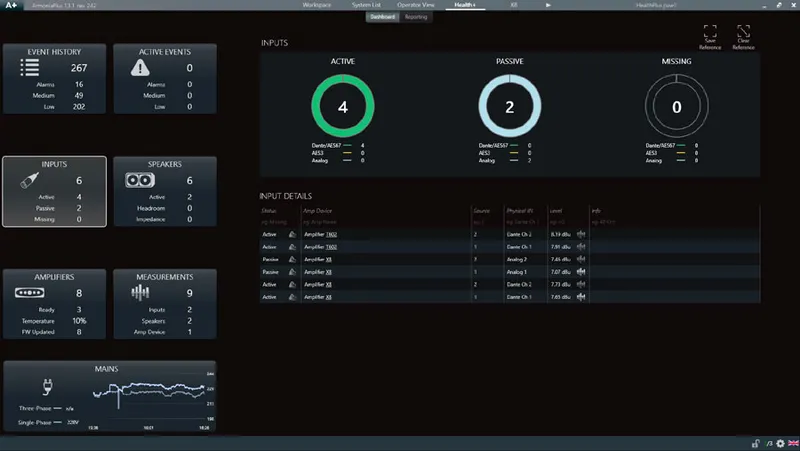Viewport: 800px width, 451px height.
Task: Click the Measurements waveform tile icon
Action: (x=140, y=293)
